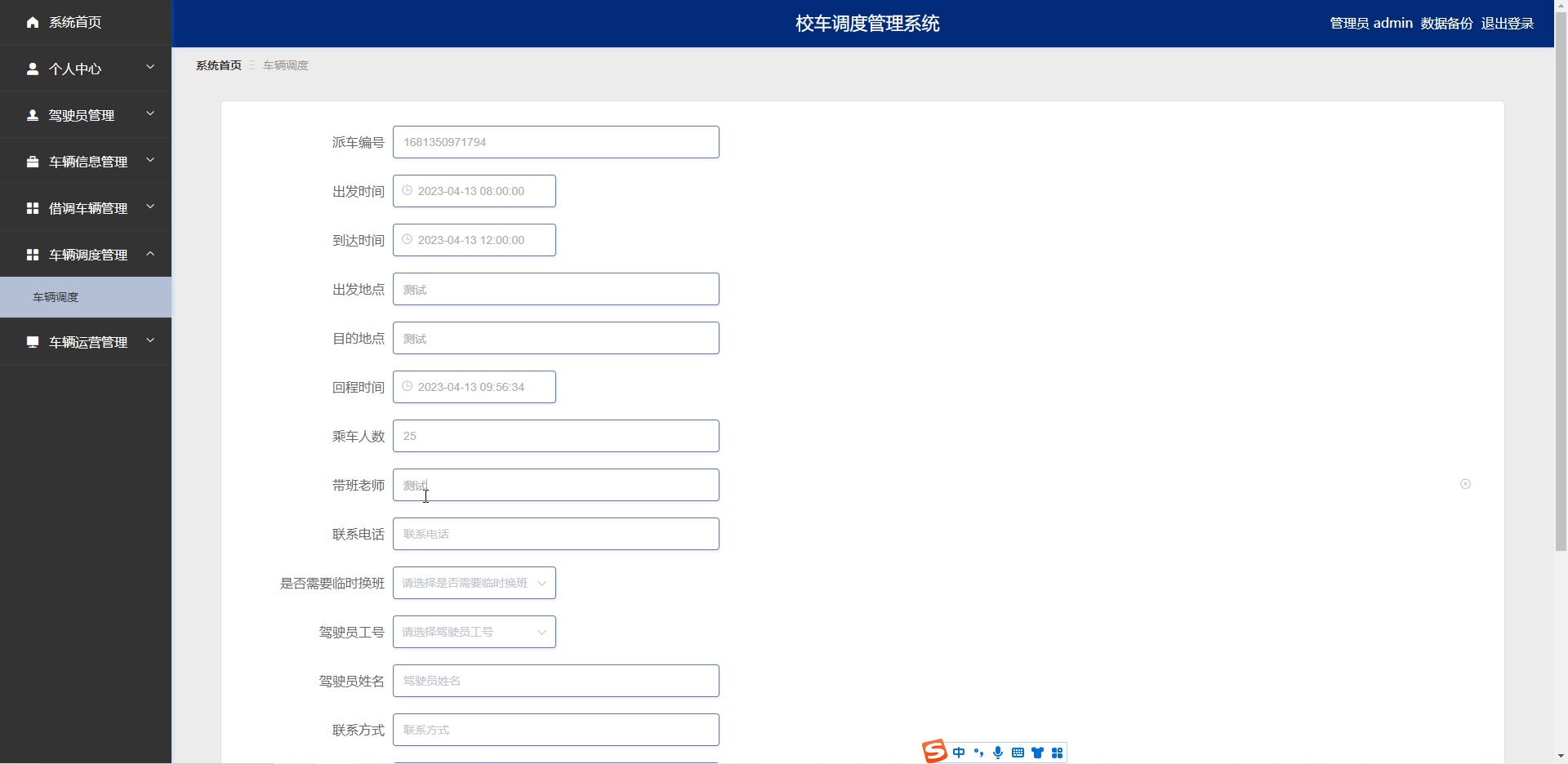The image size is (1568, 764).
Task: Open the Sogou soft keyboard icon
Action: 1018,752
